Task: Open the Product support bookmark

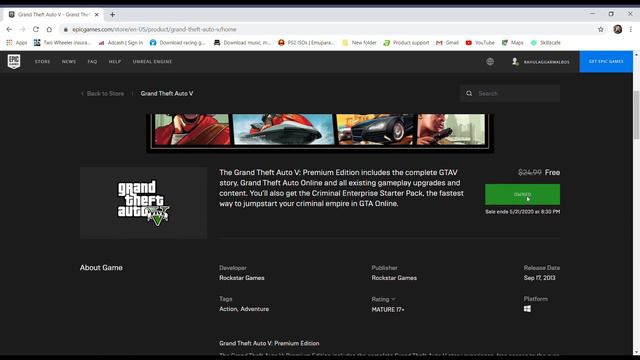Action: (x=406, y=42)
